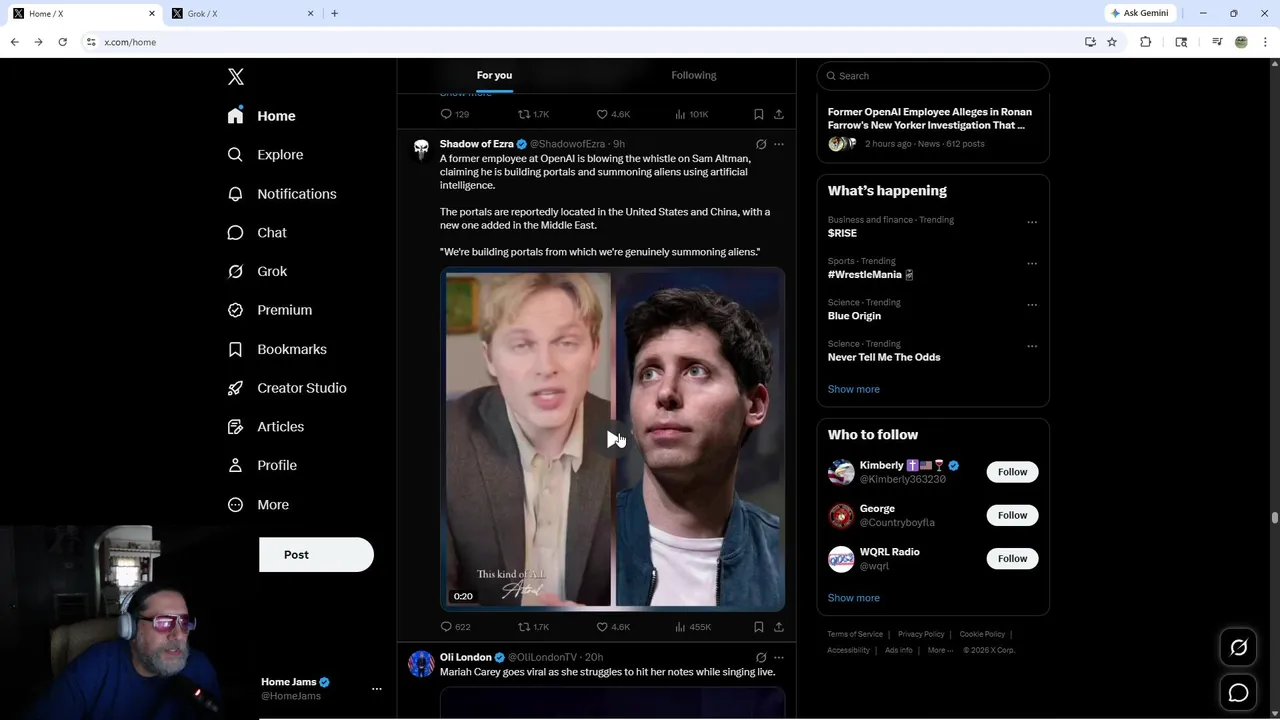This screenshot has width=1280, height=720.
Task: Click the X logo in the sidebar
Action: click(235, 77)
